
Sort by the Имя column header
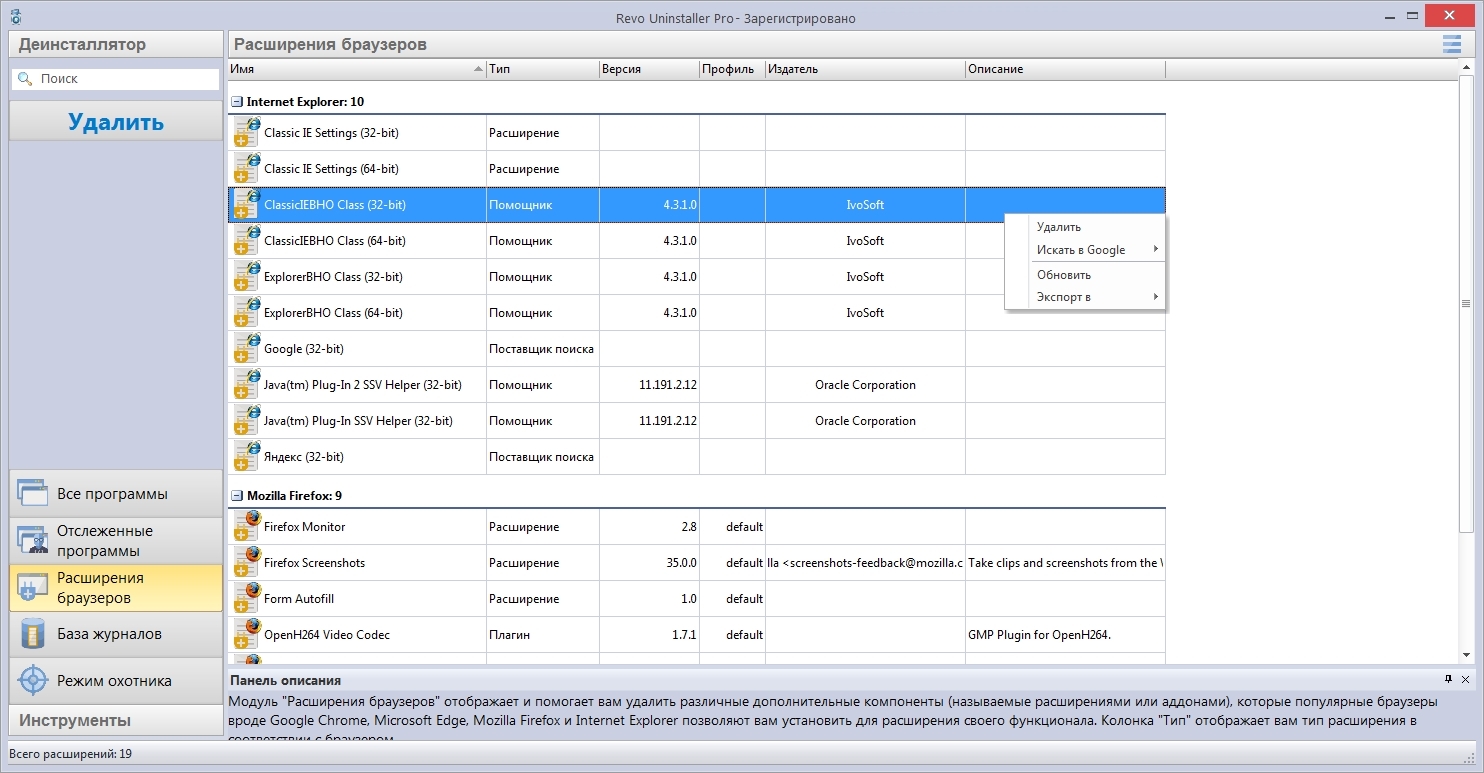click(x=357, y=69)
